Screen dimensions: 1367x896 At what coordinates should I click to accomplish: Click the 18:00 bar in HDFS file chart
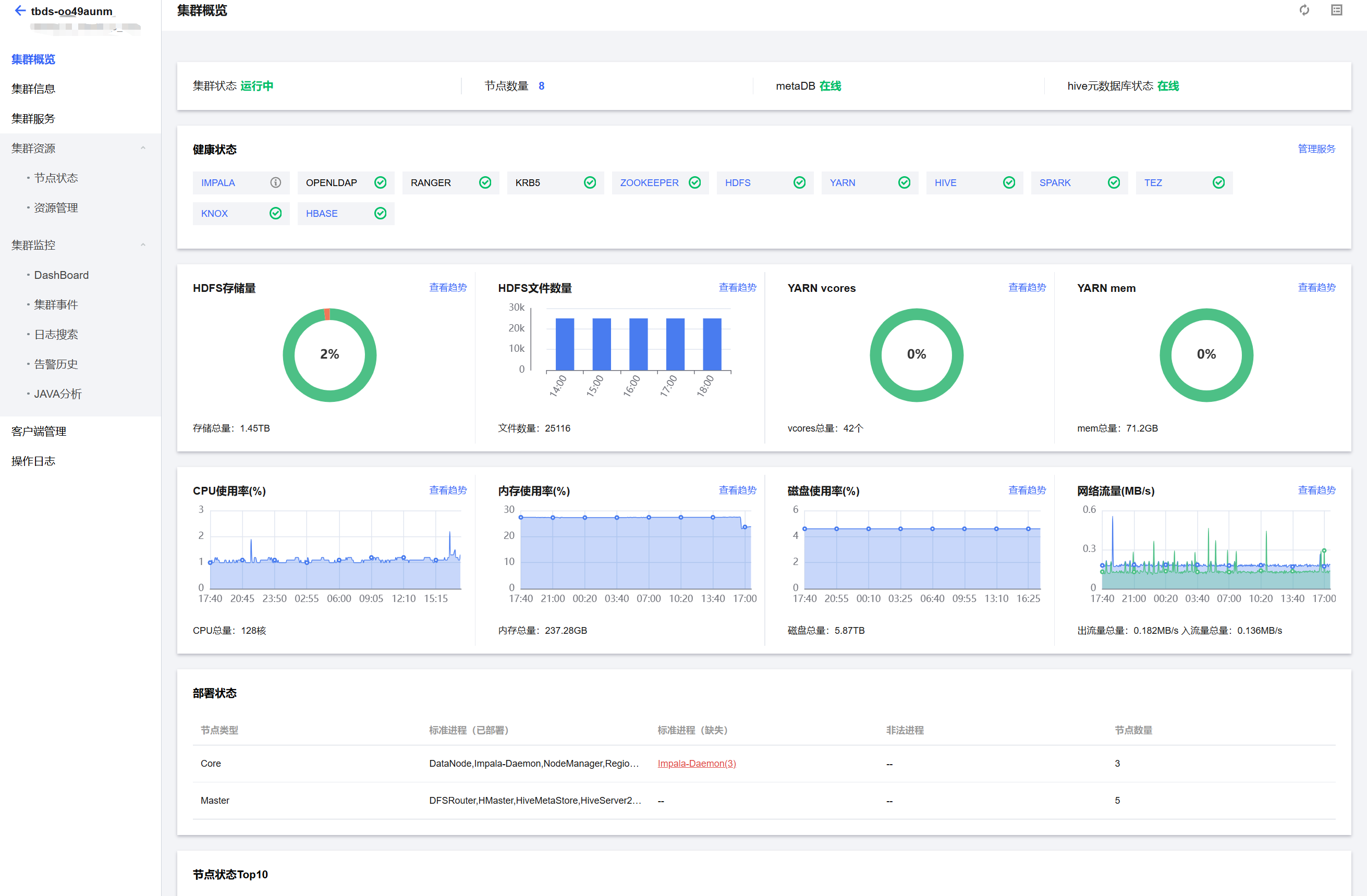712,344
